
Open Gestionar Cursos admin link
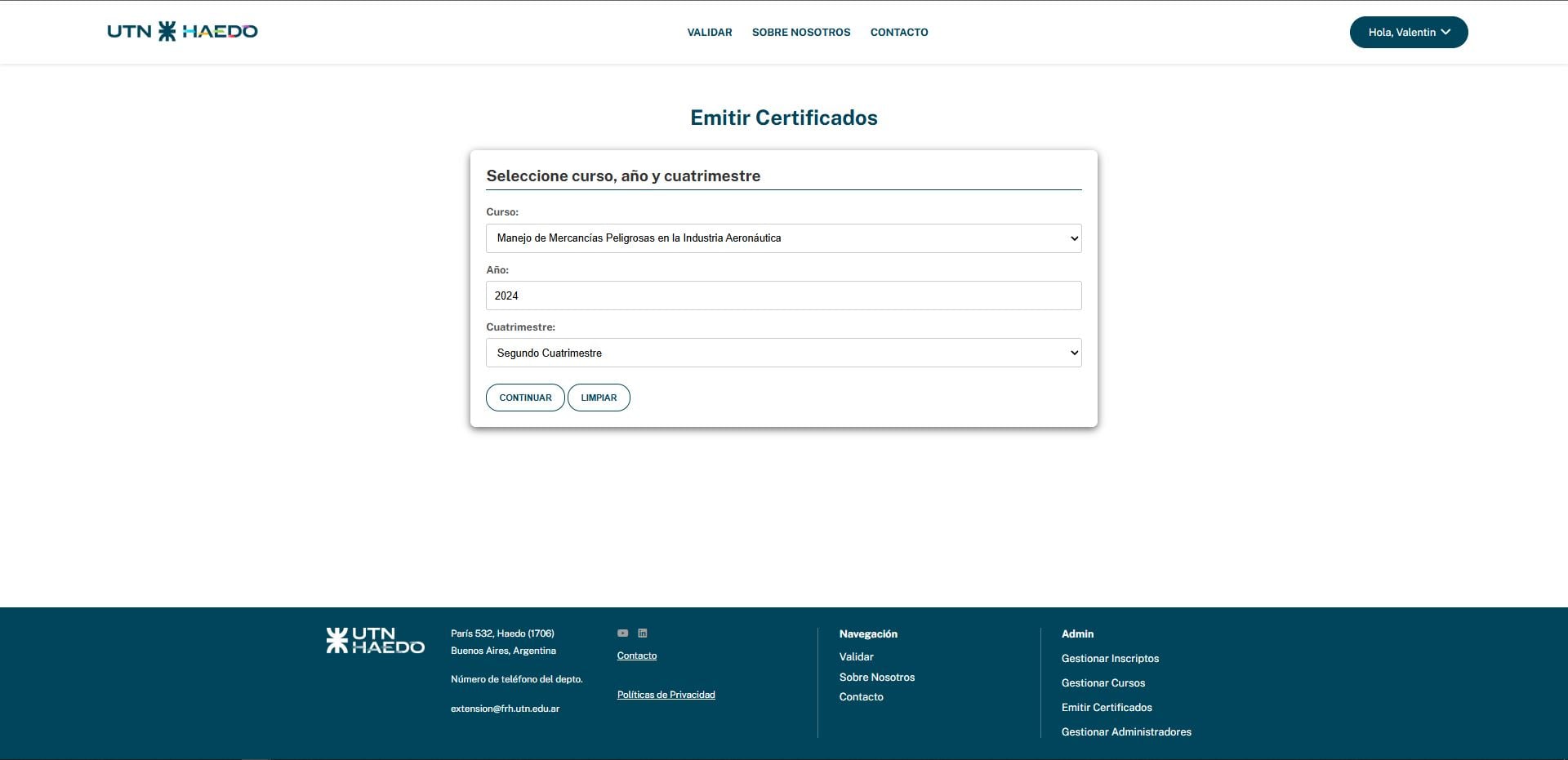[x=1103, y=683]
